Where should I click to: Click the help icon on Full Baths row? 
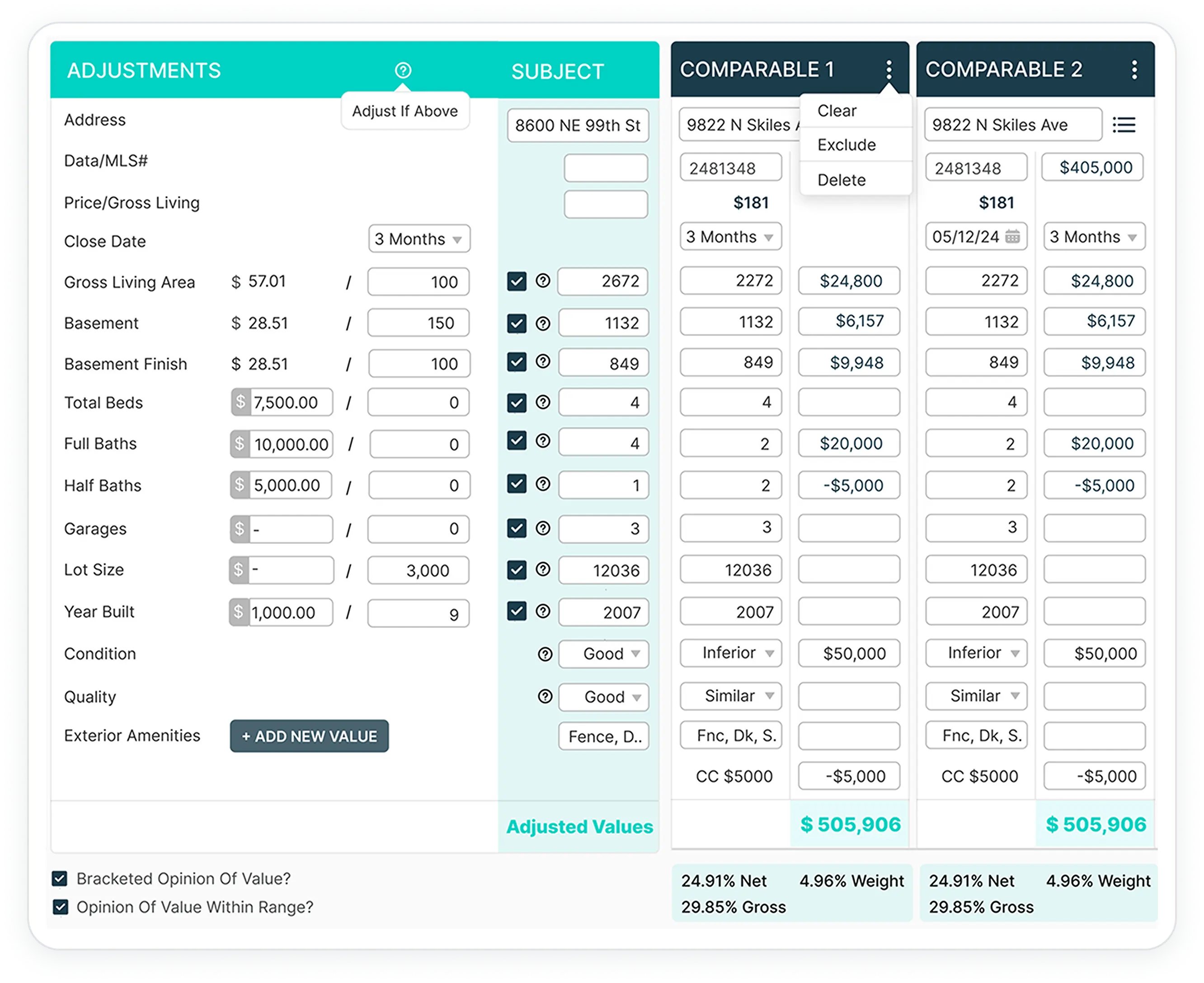tap(543, 440)
